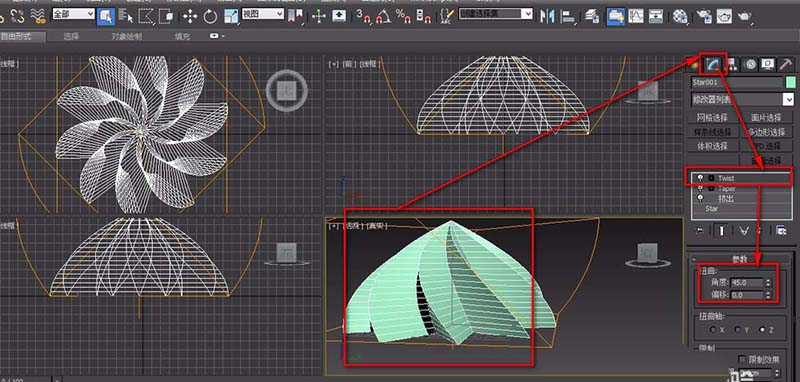Click Configure Modifier Sets icon

coord(781,231)
